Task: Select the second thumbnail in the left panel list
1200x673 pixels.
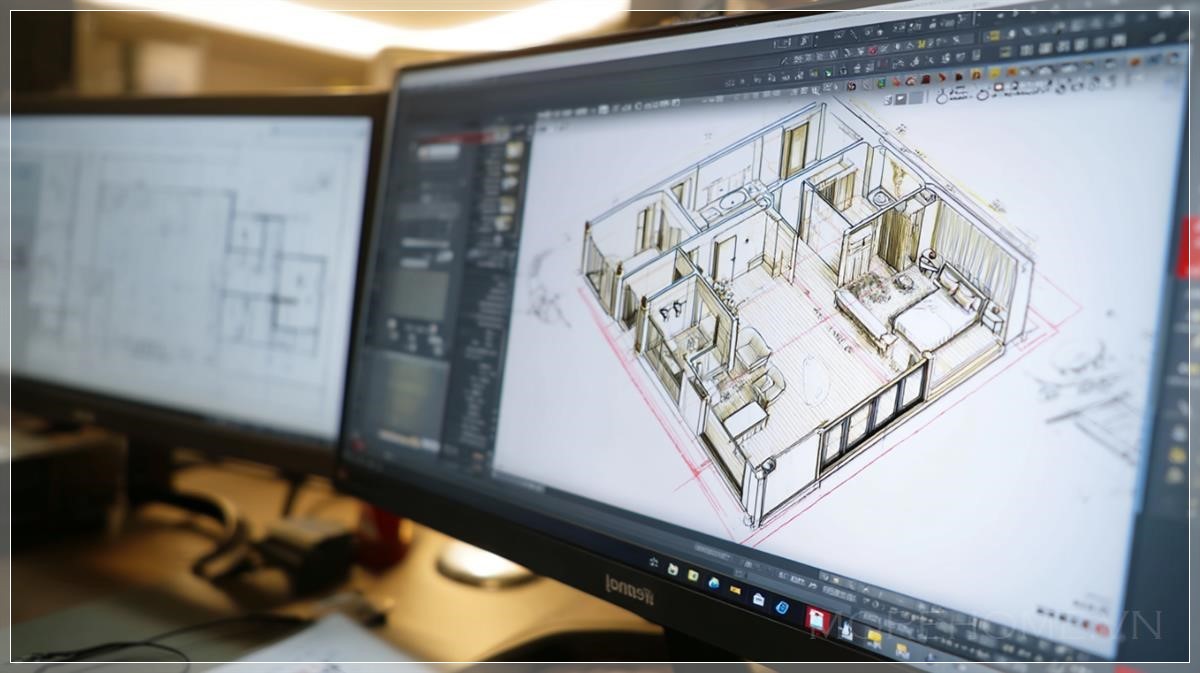Action: 511,167
